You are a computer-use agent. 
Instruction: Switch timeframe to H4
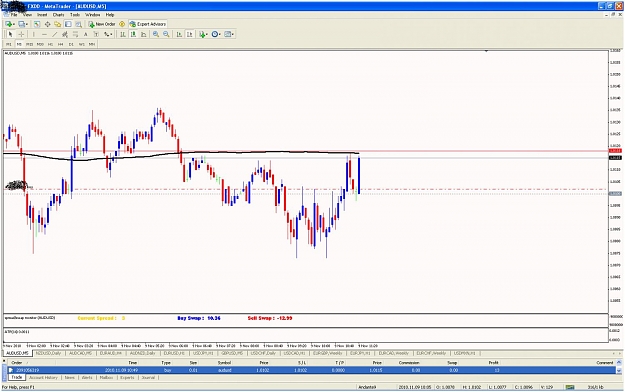61,44
